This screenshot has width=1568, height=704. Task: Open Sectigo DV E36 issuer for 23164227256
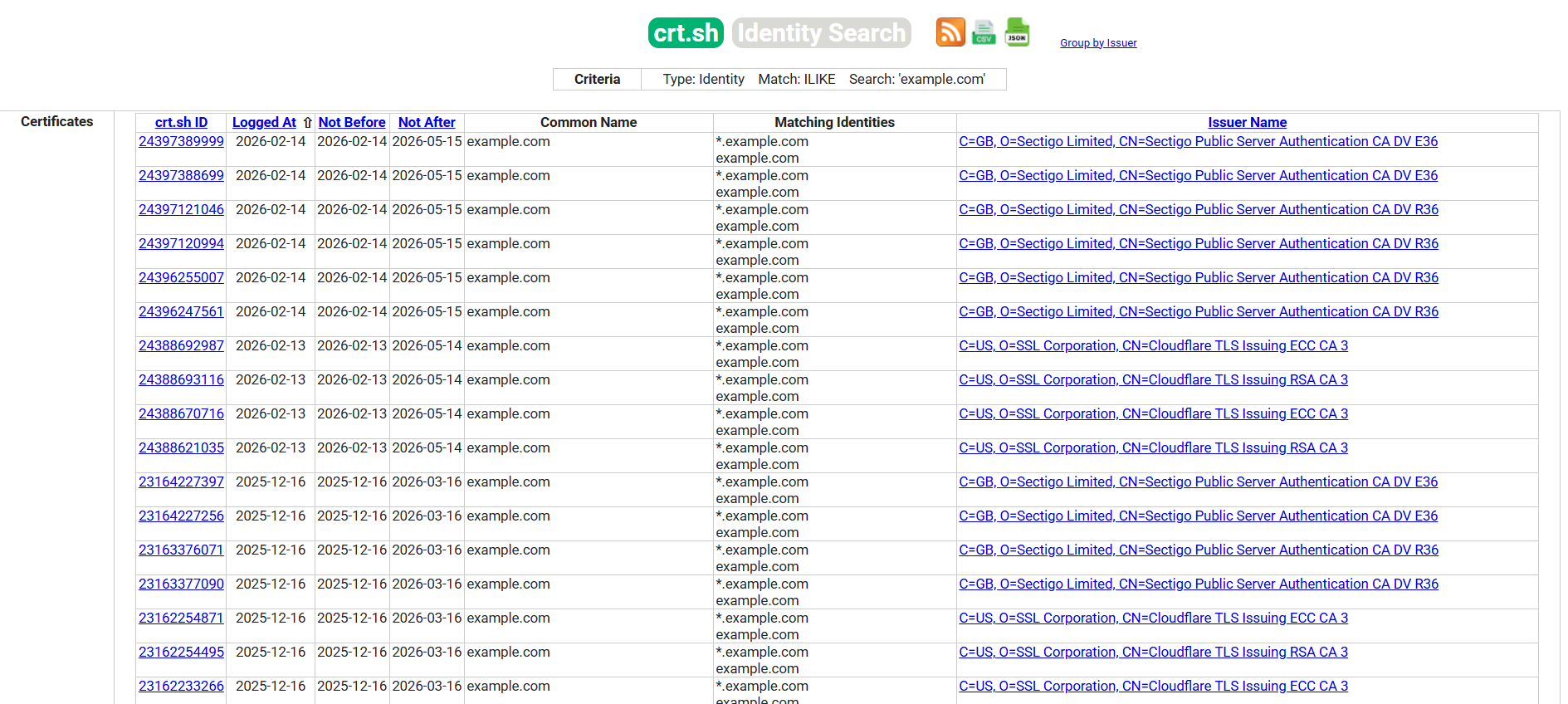point(1198,516)
